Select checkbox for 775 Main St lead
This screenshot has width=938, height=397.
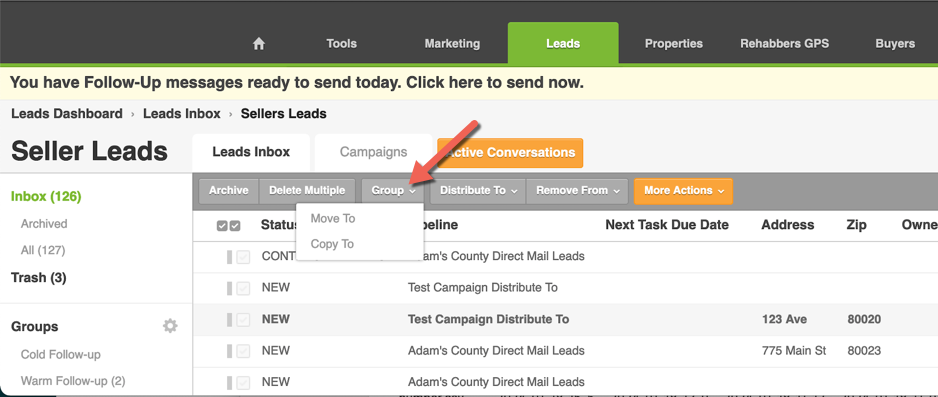pyautogui.click(x=243, y=351)
